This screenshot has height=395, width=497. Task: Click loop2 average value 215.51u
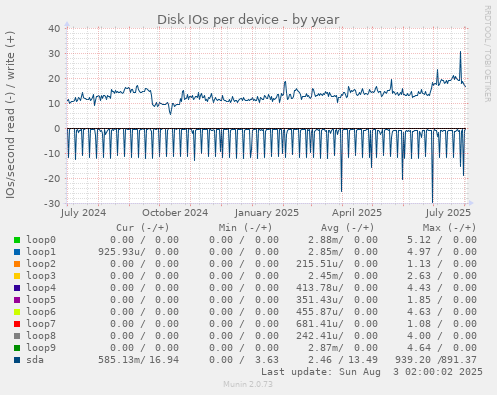click(318, 264)
